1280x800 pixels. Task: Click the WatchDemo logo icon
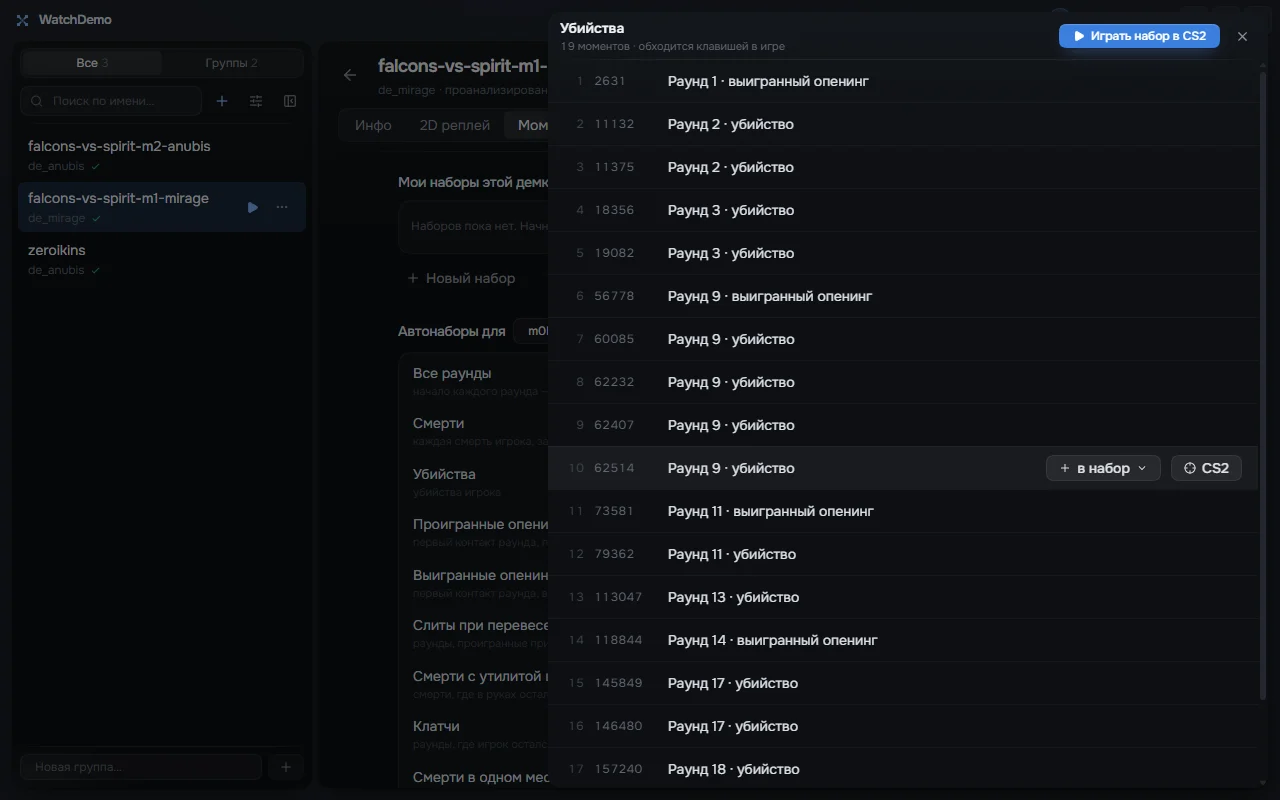[x=22, y=20]
